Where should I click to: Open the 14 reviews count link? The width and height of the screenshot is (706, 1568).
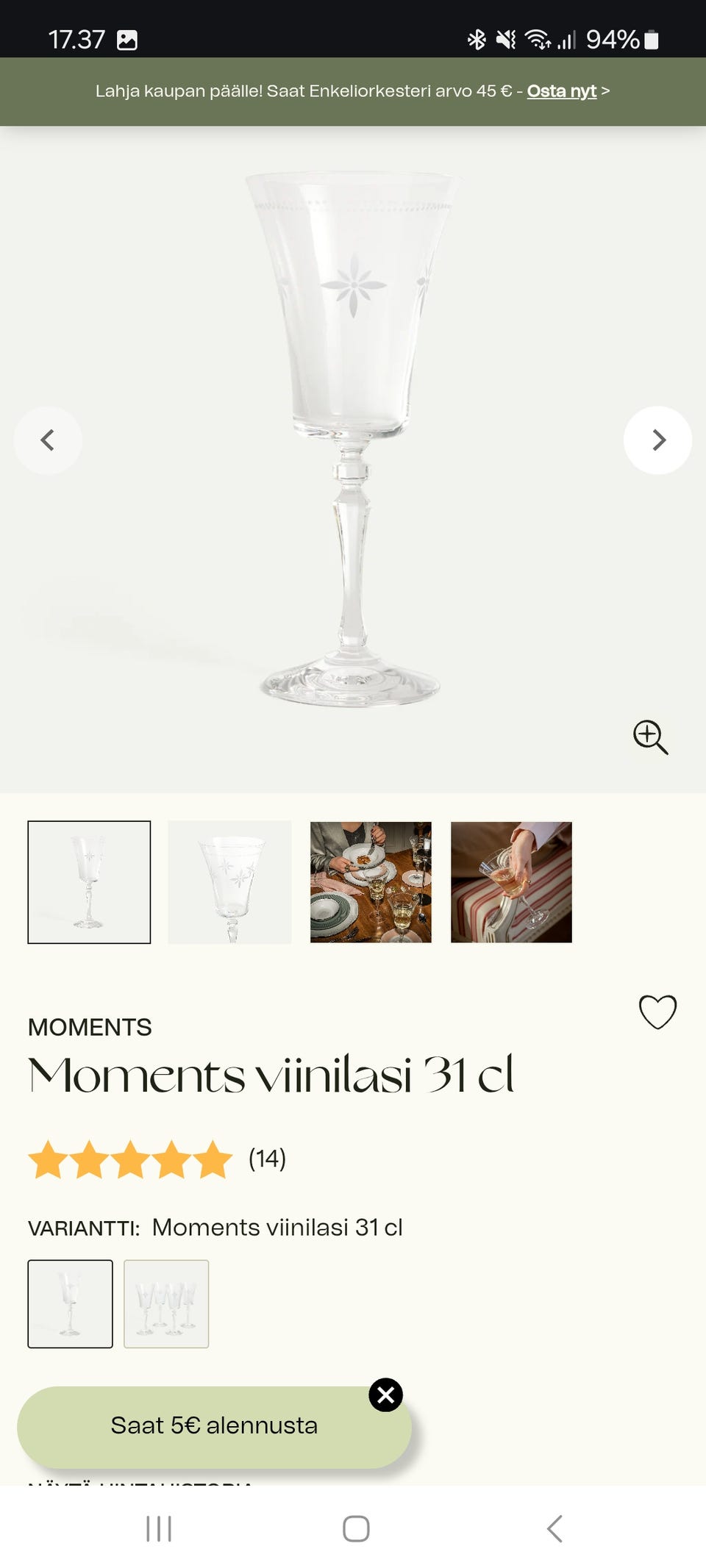267,1159
